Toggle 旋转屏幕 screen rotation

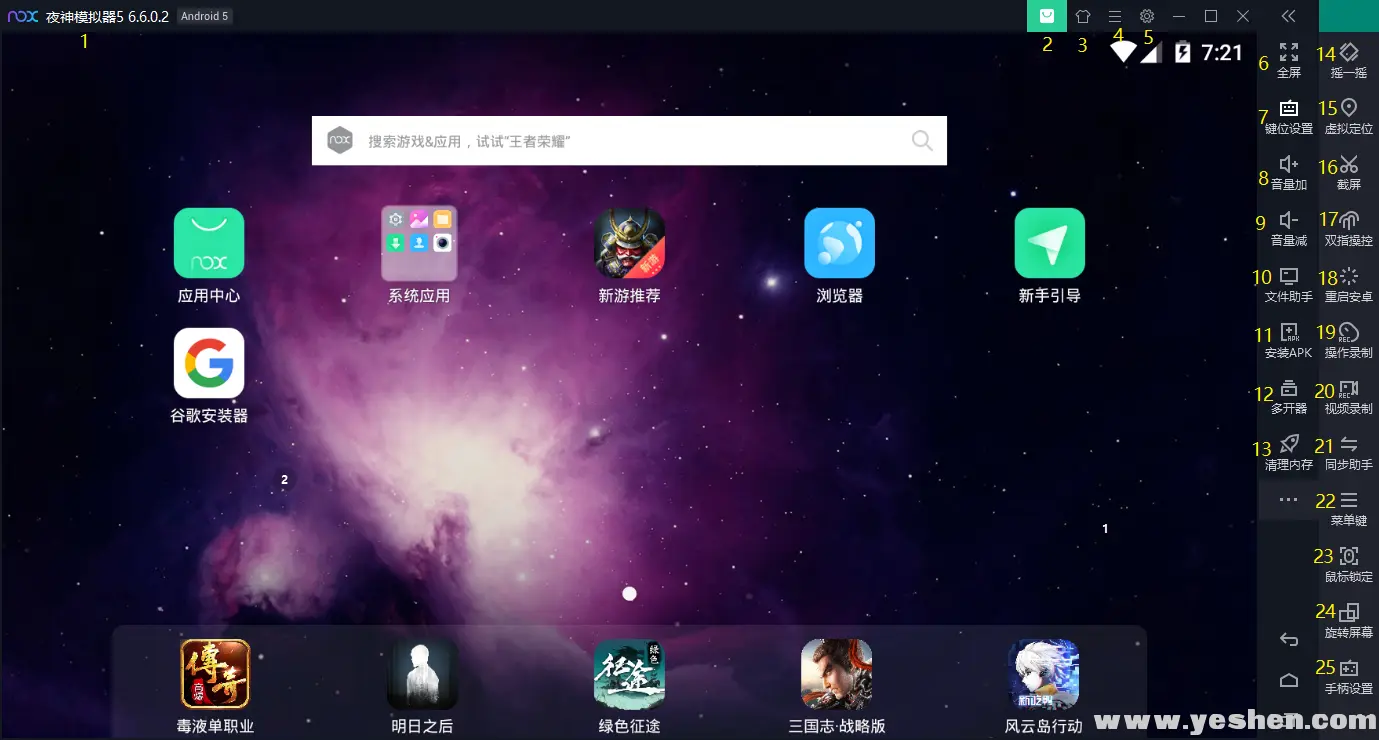[1349, 614]
